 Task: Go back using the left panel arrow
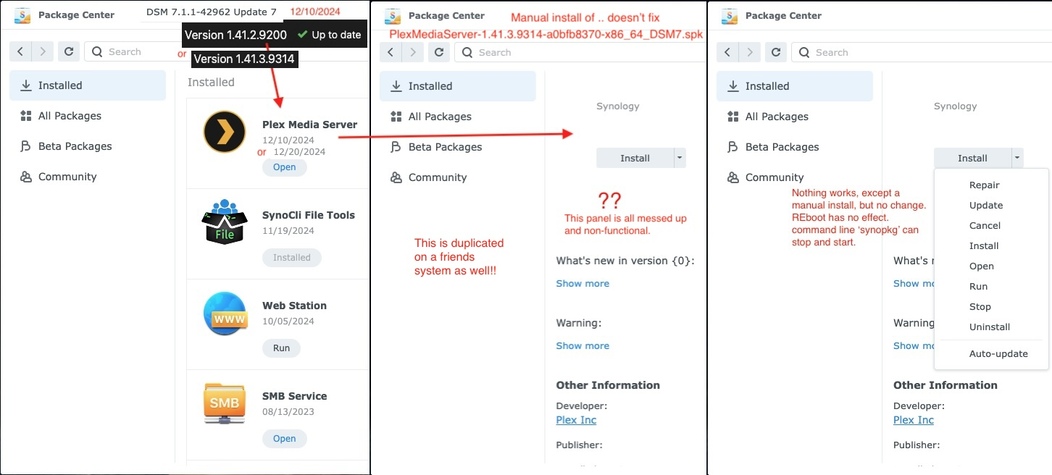(x=20, y=52)
